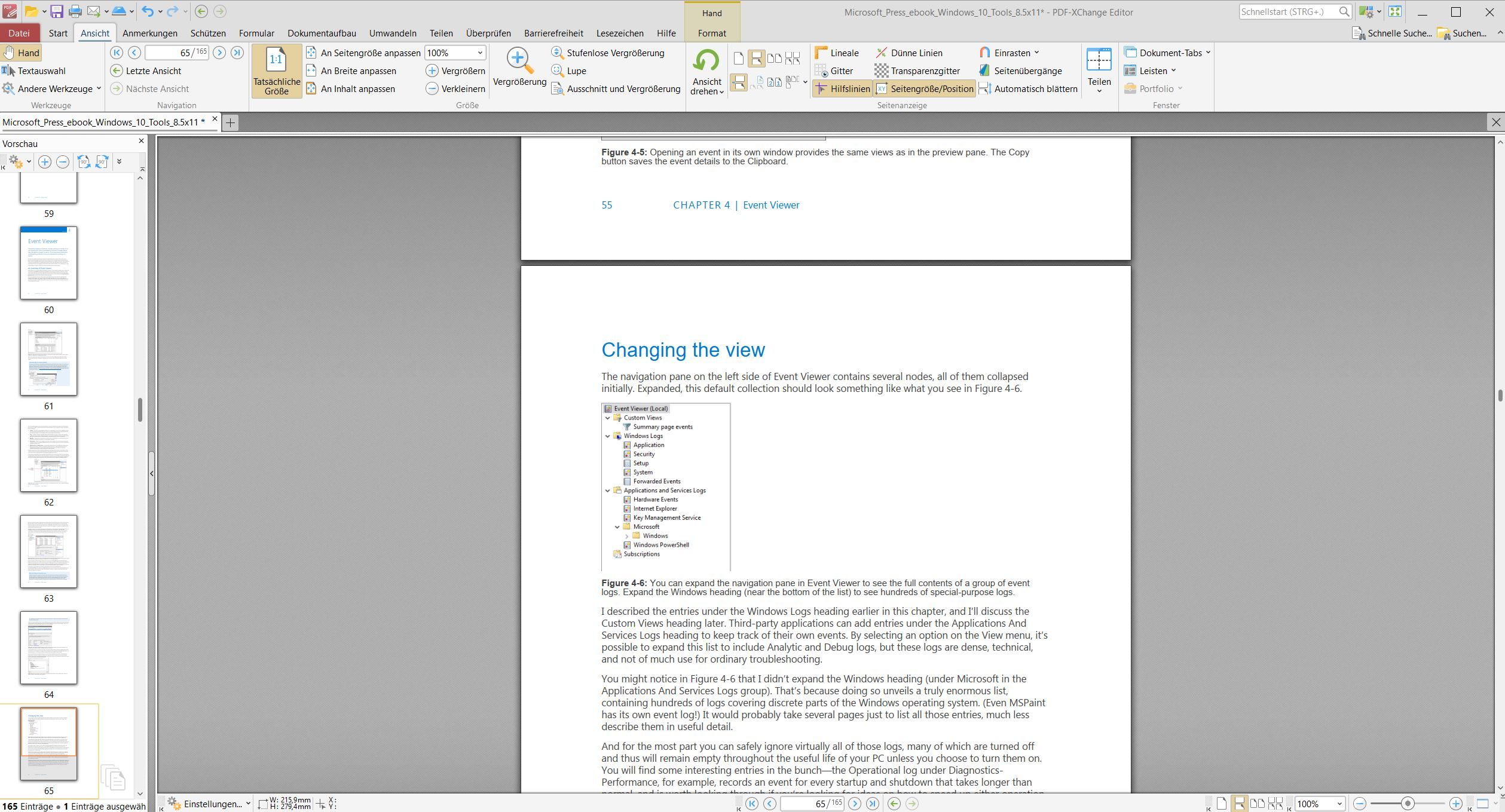Open the Datei menu

point(19,33)
